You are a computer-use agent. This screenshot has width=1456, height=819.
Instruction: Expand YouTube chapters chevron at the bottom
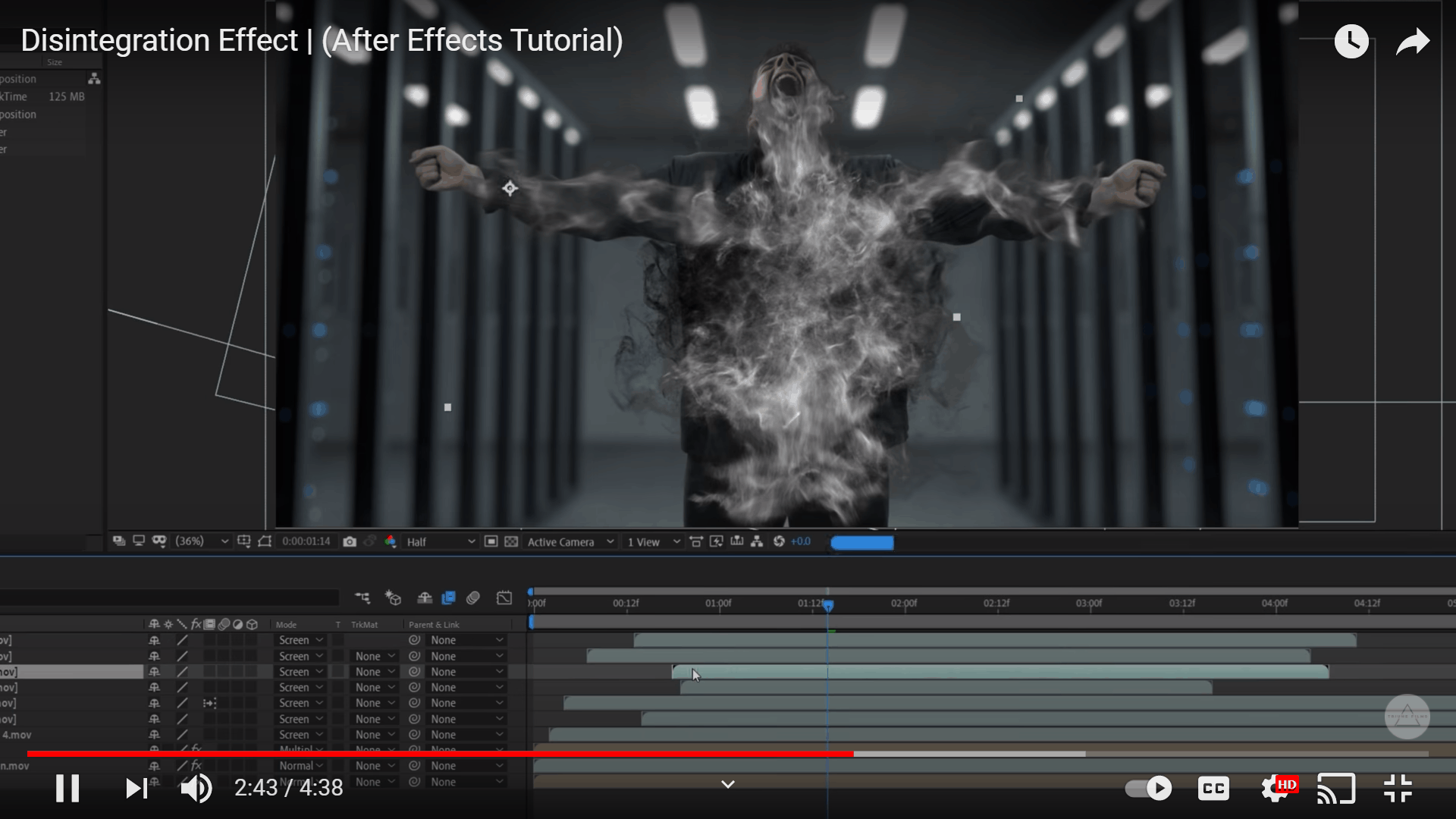point(727,785)
